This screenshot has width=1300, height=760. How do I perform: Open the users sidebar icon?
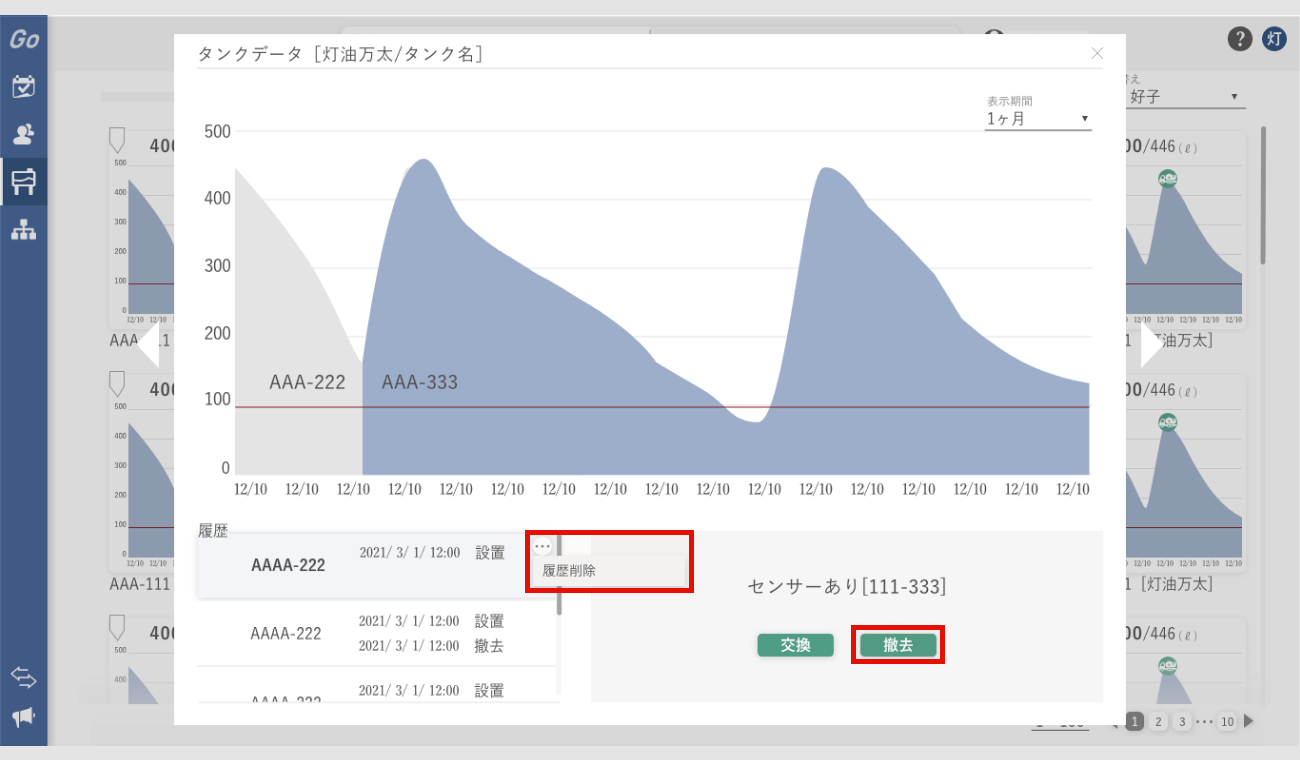click(24, 133)
